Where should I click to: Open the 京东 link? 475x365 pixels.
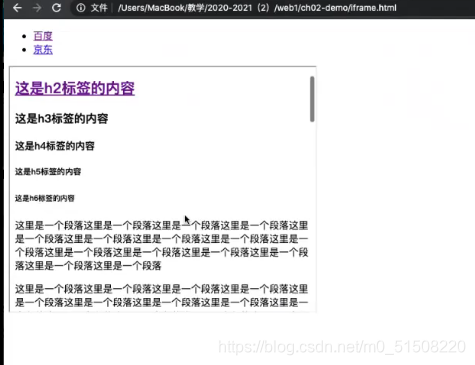tap(43, 50)
